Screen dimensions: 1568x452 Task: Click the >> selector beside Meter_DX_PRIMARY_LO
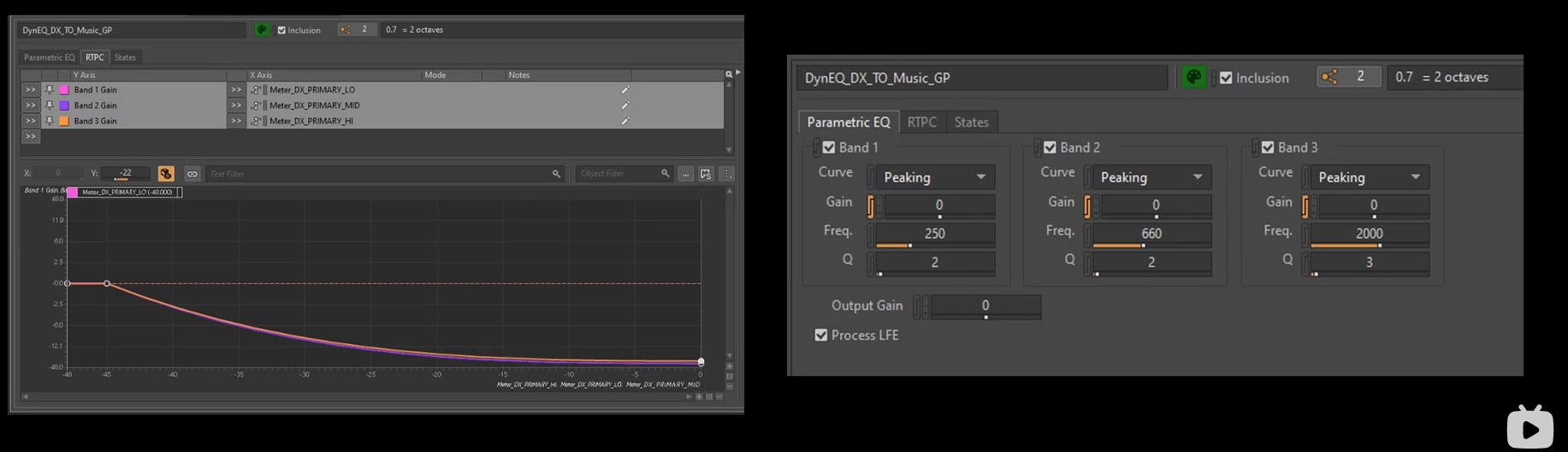(x=236, y=90)
